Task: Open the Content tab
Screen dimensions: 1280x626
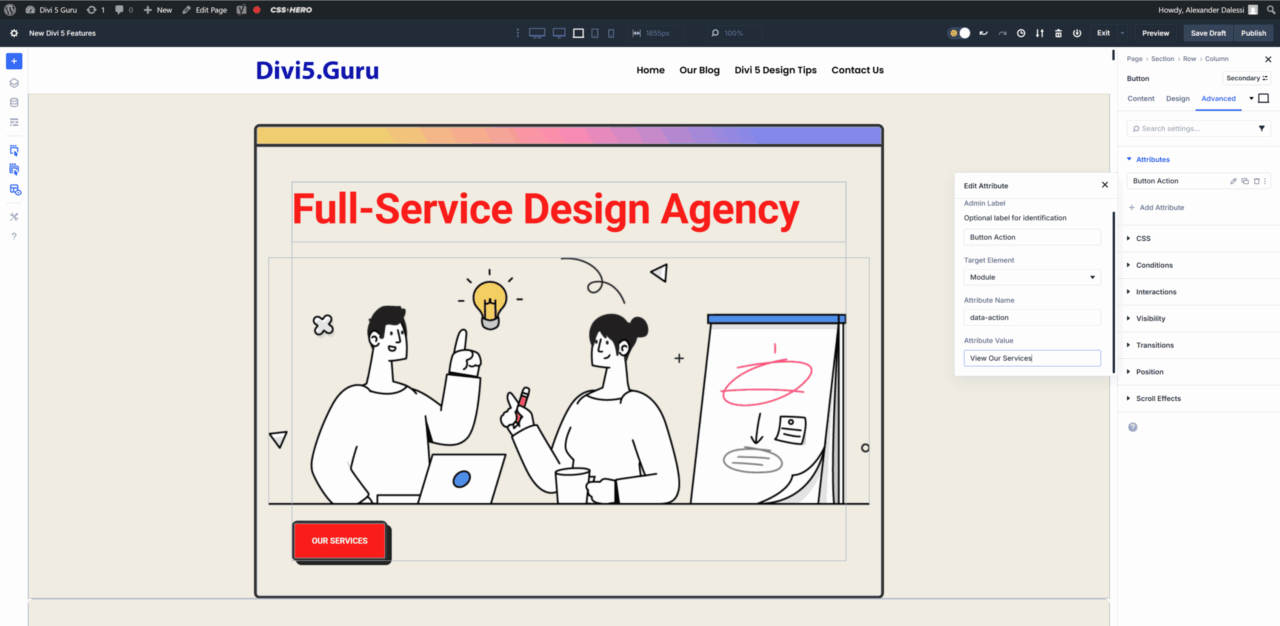Action: pyautogui.click(x=1141, y=98)
